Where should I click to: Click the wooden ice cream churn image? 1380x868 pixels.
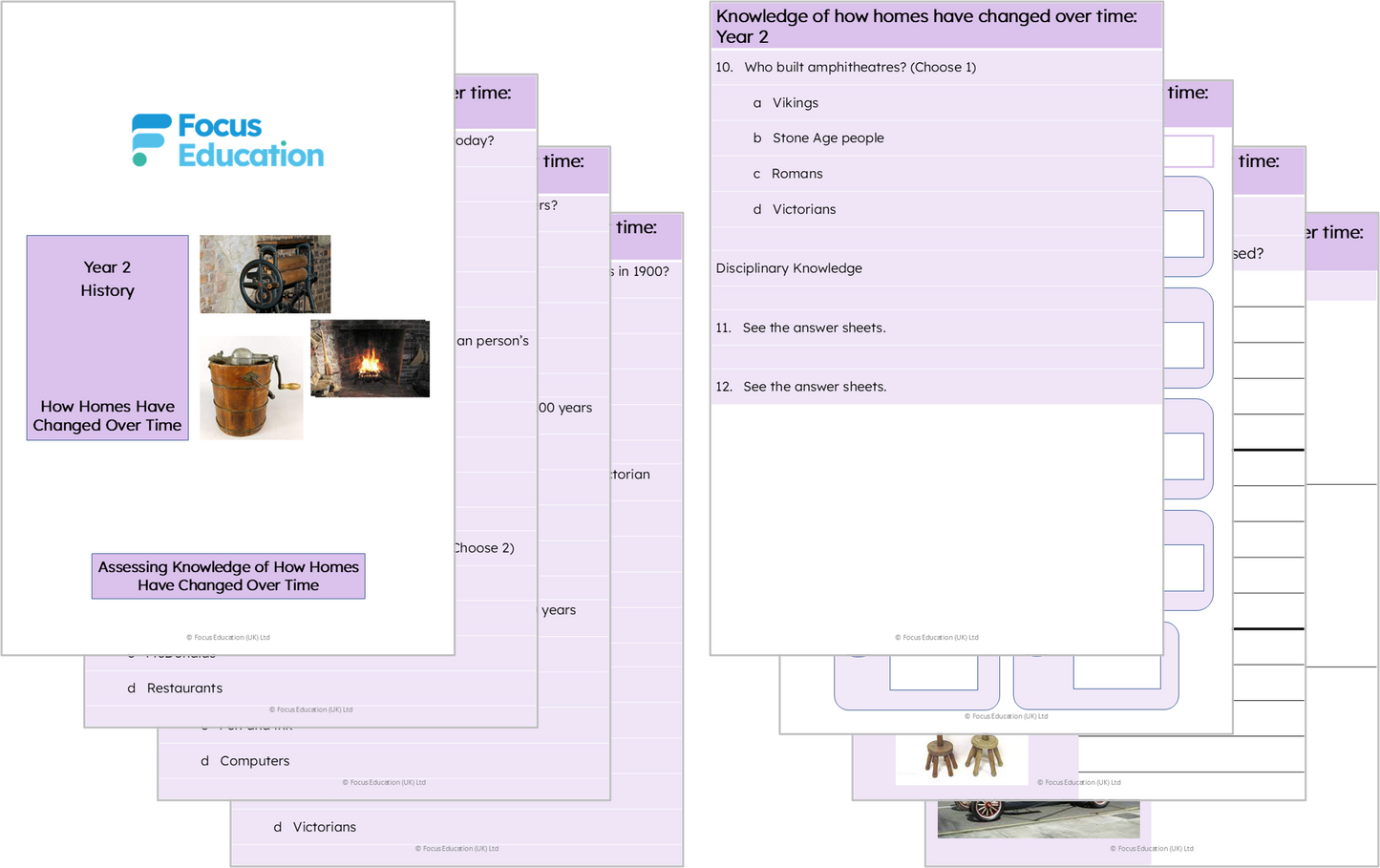[x=251, y=388]
